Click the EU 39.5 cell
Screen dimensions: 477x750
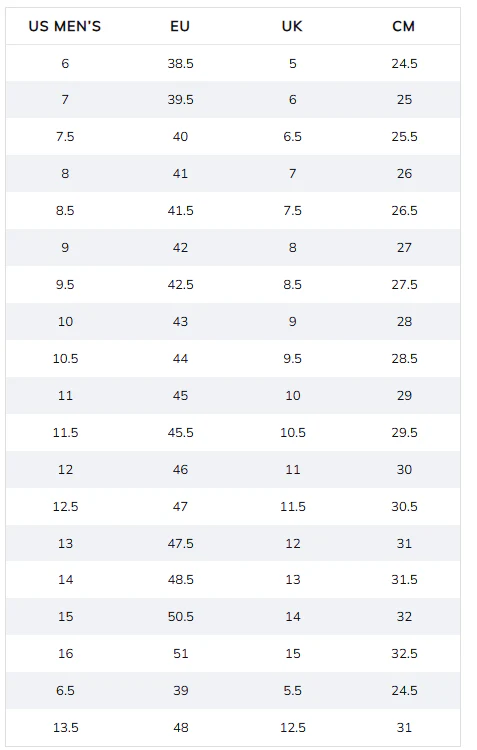(180, 99)
